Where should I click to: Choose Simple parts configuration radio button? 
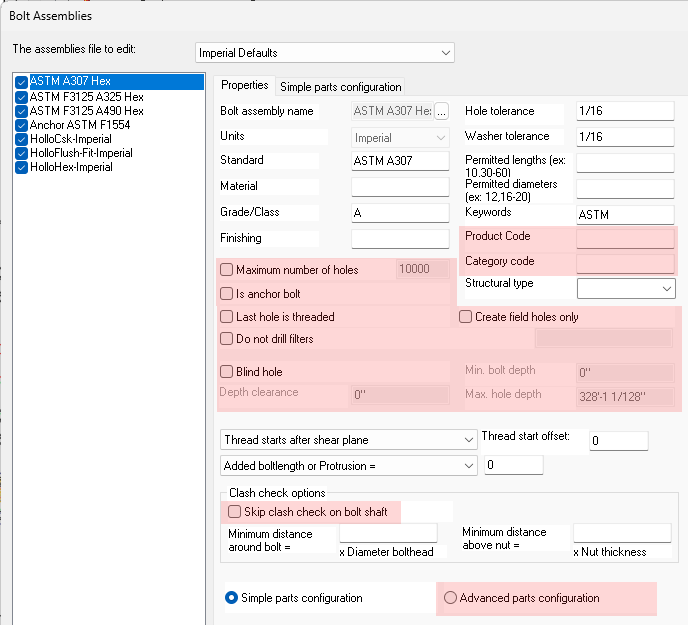(232, 598)
